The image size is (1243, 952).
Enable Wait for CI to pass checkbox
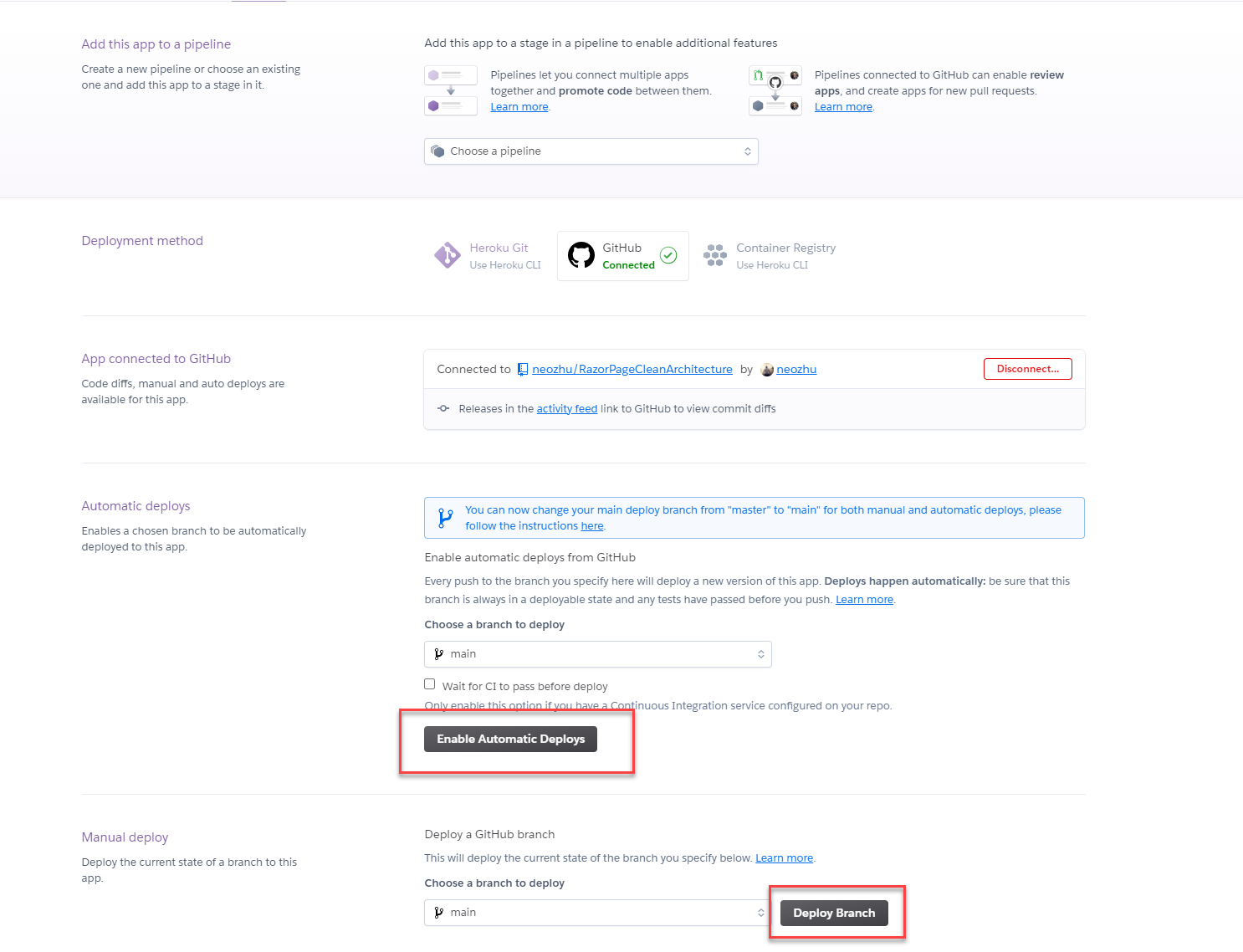coord(430,684)
